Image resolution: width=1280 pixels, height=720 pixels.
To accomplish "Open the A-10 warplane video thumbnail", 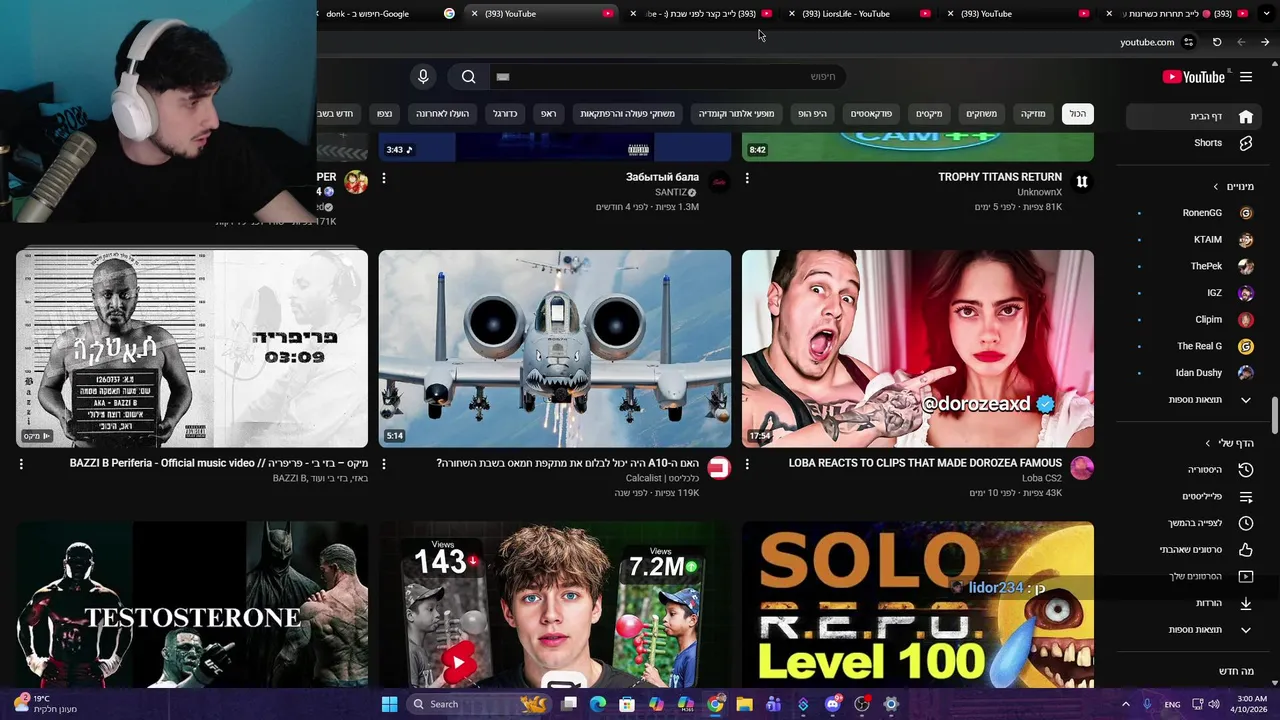I will 555,349.
